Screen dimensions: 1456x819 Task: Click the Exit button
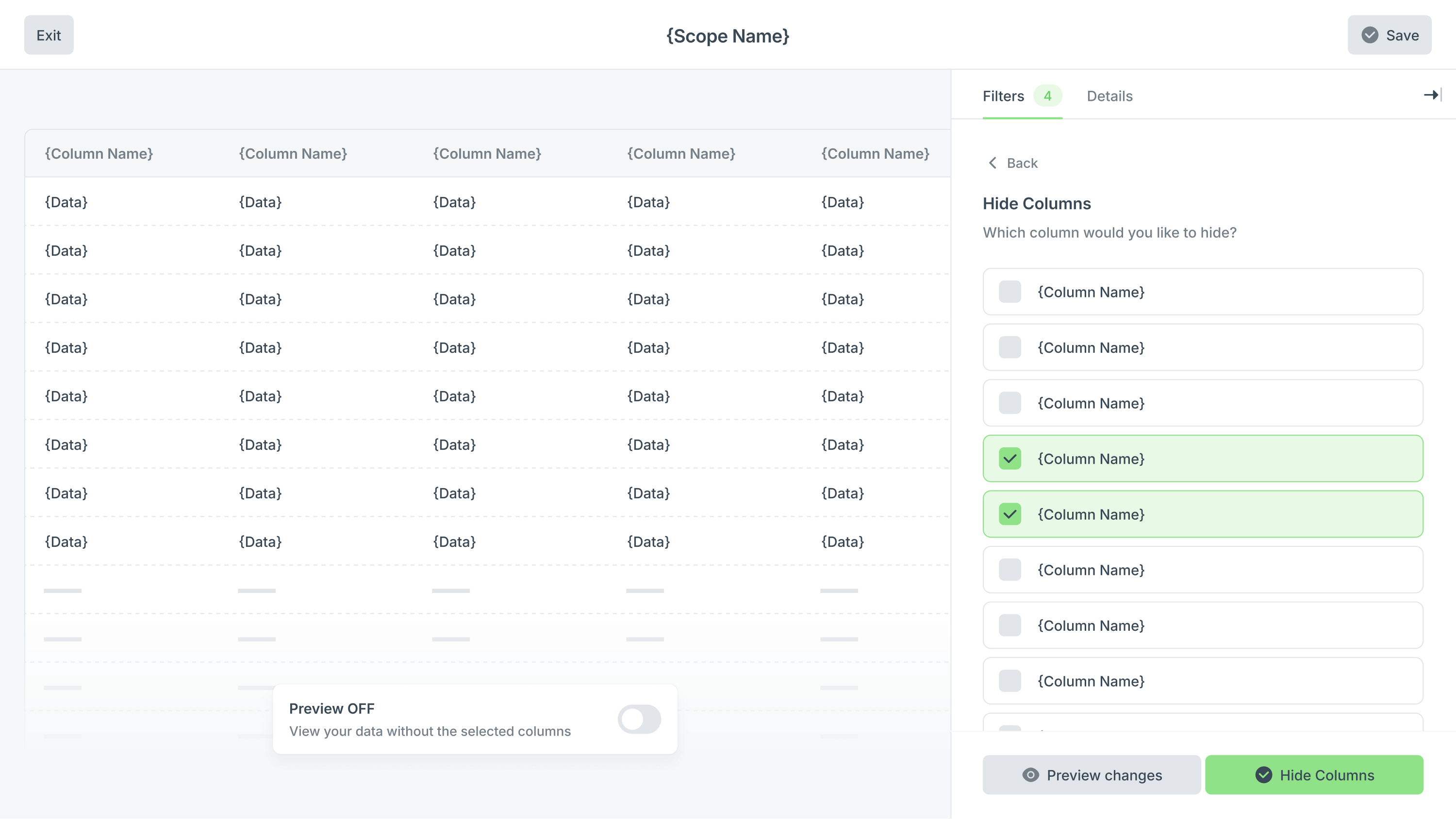click(x=49, y=35)
